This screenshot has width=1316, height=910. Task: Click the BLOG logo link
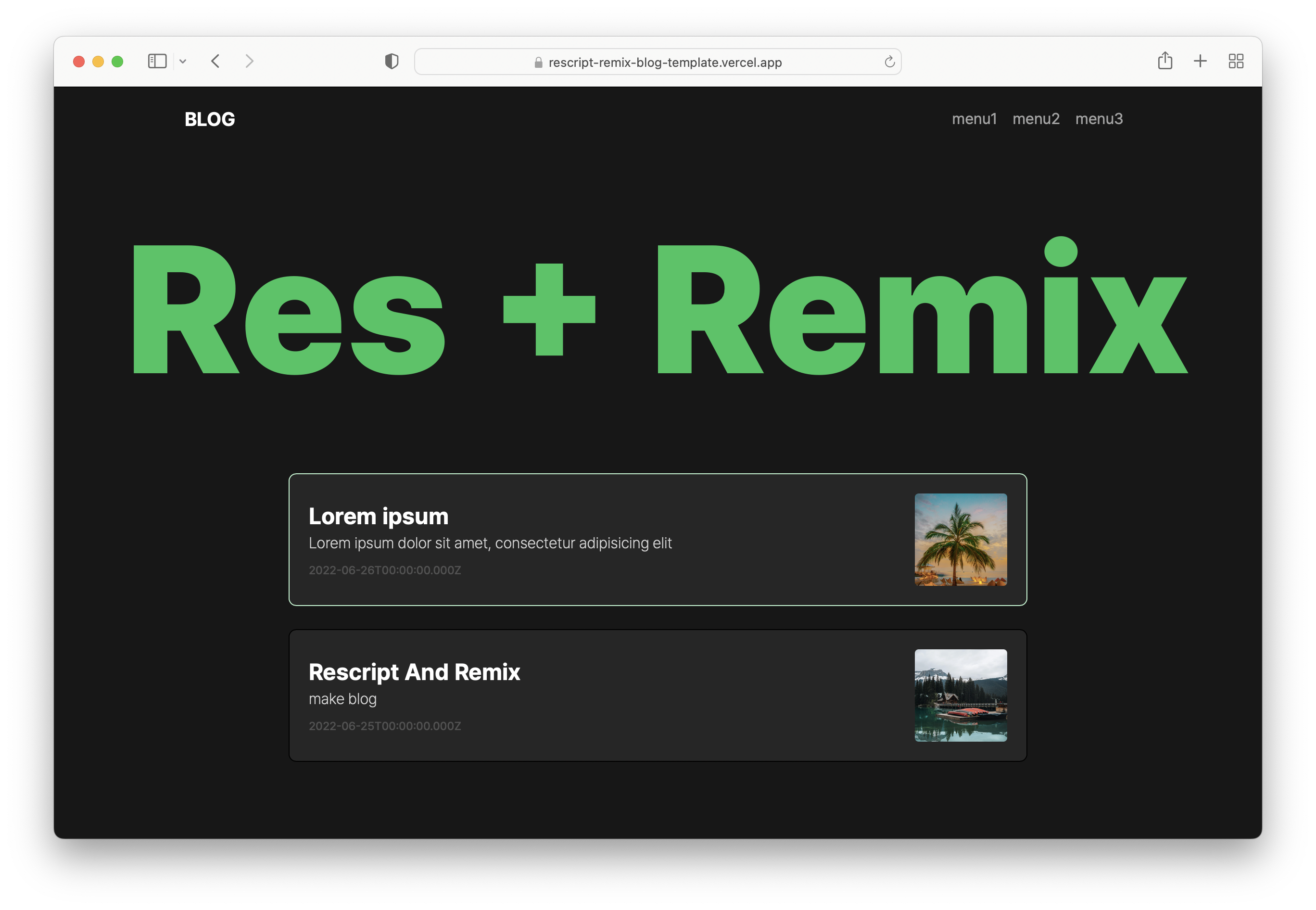210,119
